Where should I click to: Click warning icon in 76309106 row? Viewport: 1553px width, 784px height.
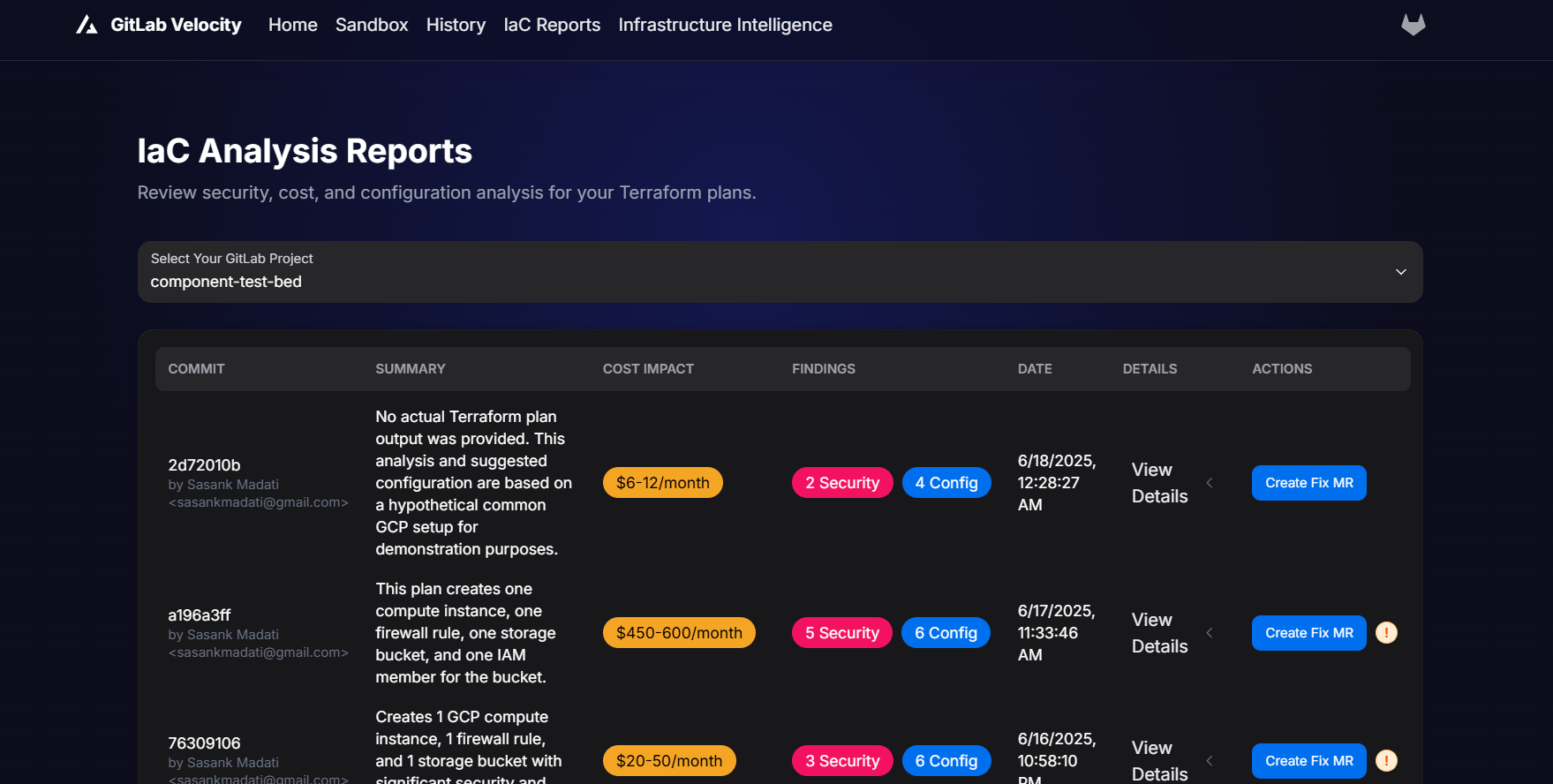1386,761
